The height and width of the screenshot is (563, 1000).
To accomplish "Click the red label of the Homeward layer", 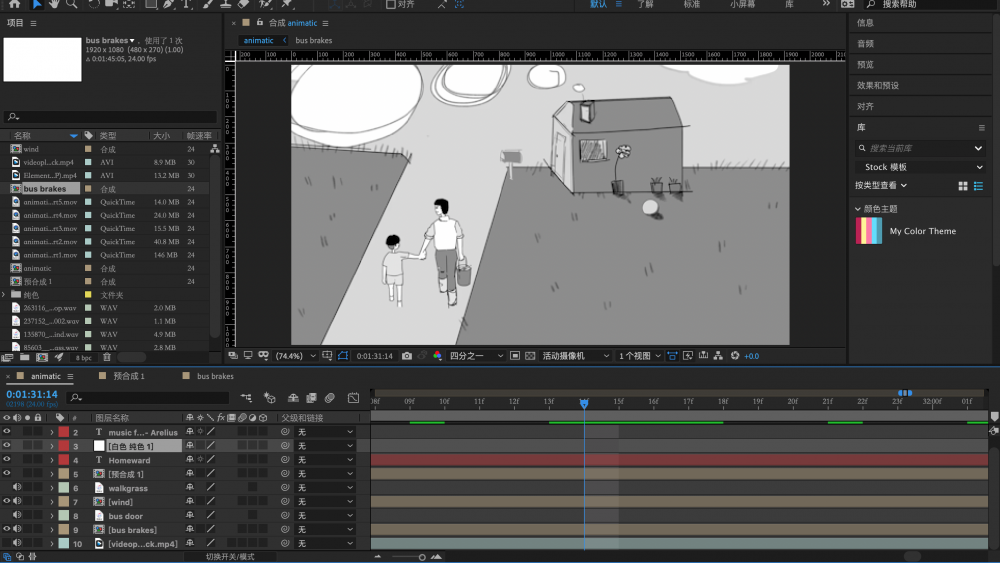I will [64, 460].
